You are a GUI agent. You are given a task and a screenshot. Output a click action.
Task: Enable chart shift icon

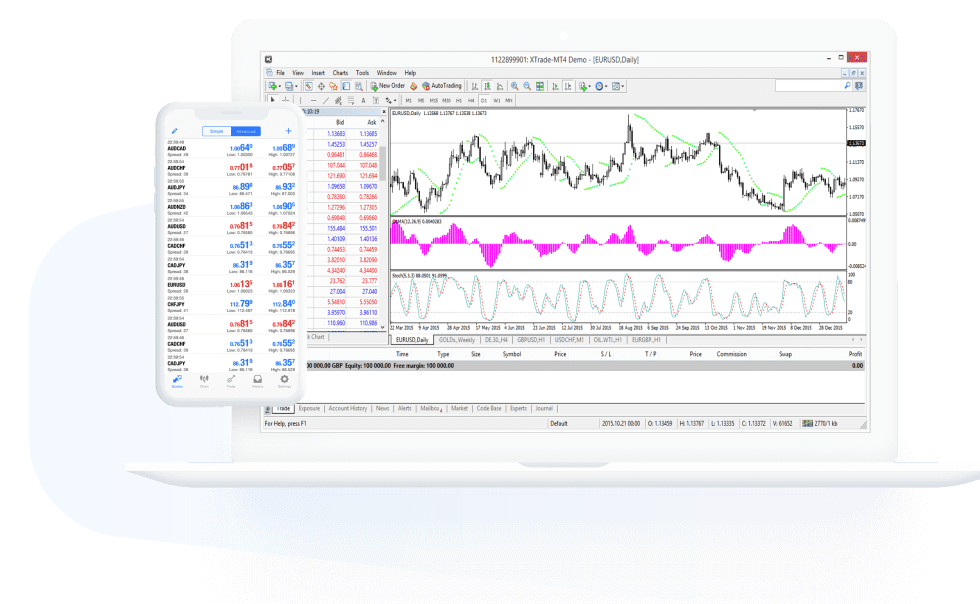[x=568, y=86]
